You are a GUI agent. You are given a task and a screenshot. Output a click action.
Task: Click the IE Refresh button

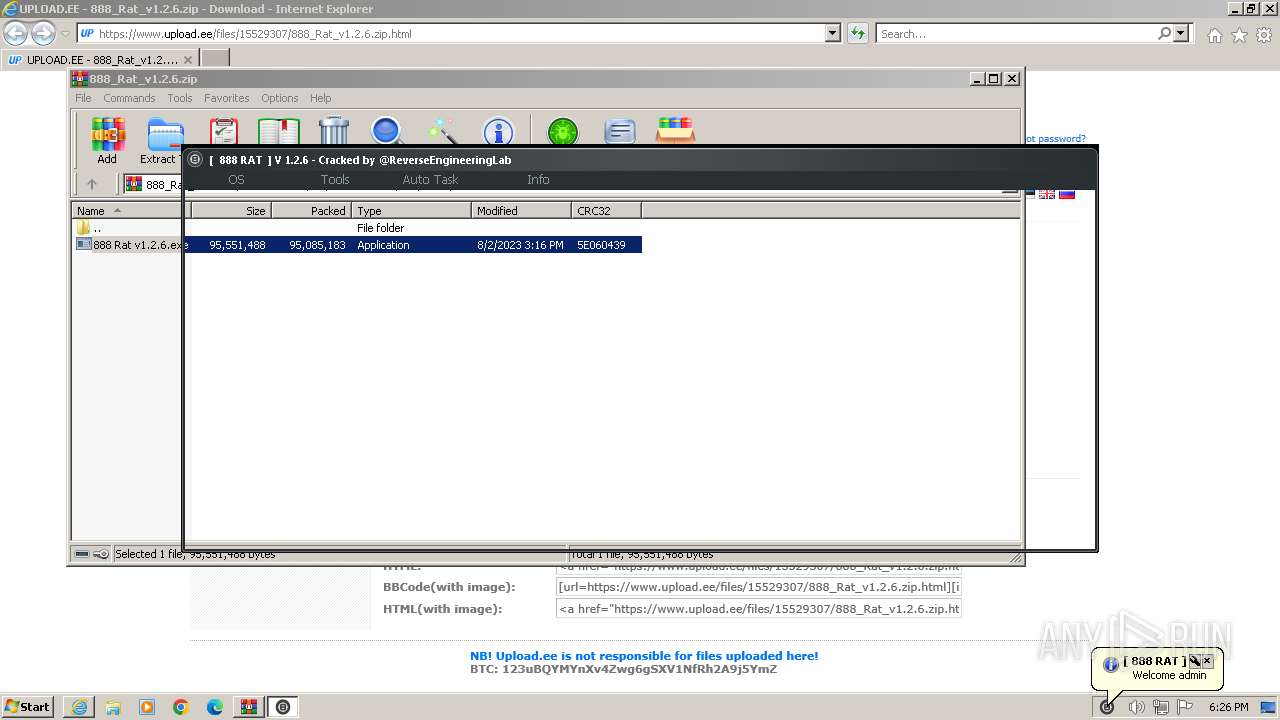pos(857,33)
